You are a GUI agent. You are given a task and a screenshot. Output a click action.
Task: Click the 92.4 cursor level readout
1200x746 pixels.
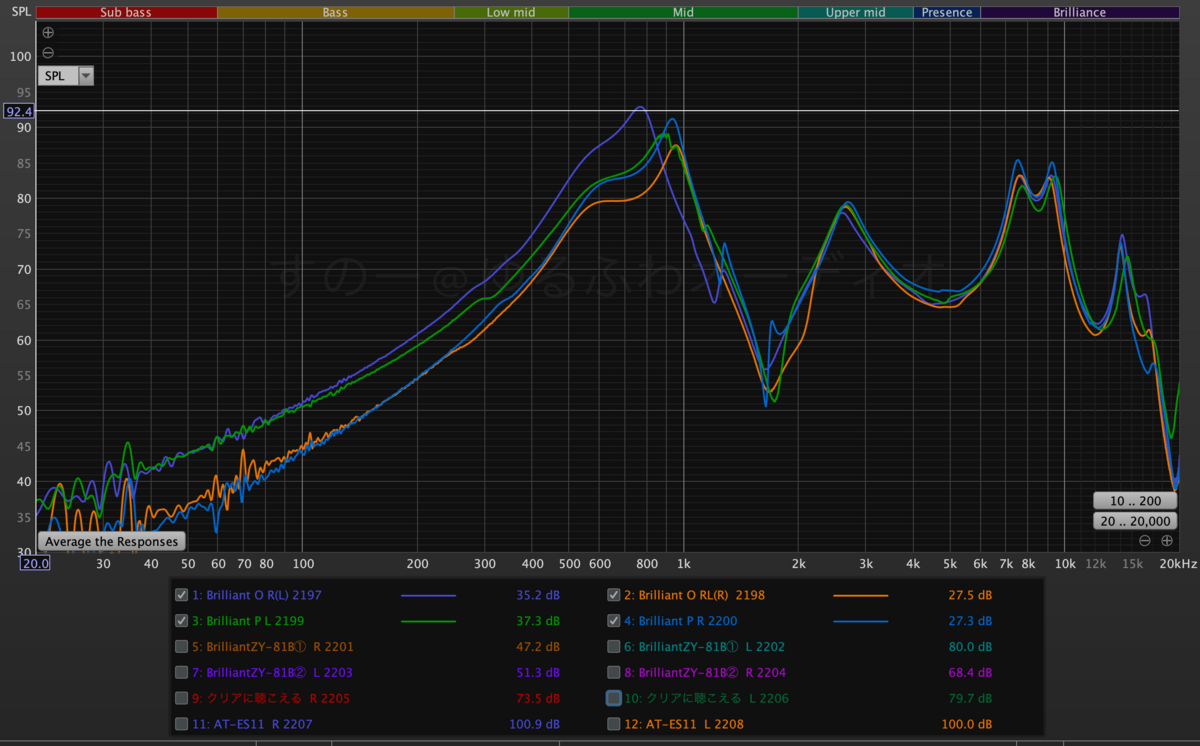coord(19,111)
